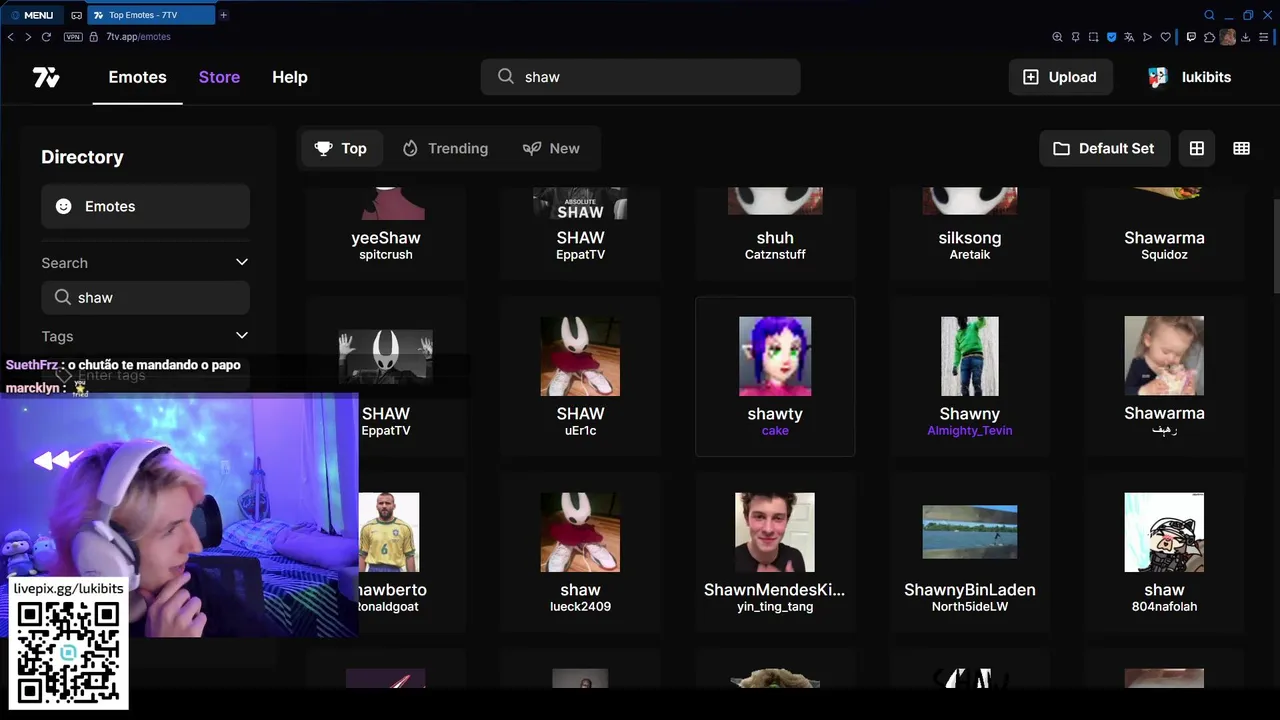Switch to the compact grid view icon

[1242, 148]
